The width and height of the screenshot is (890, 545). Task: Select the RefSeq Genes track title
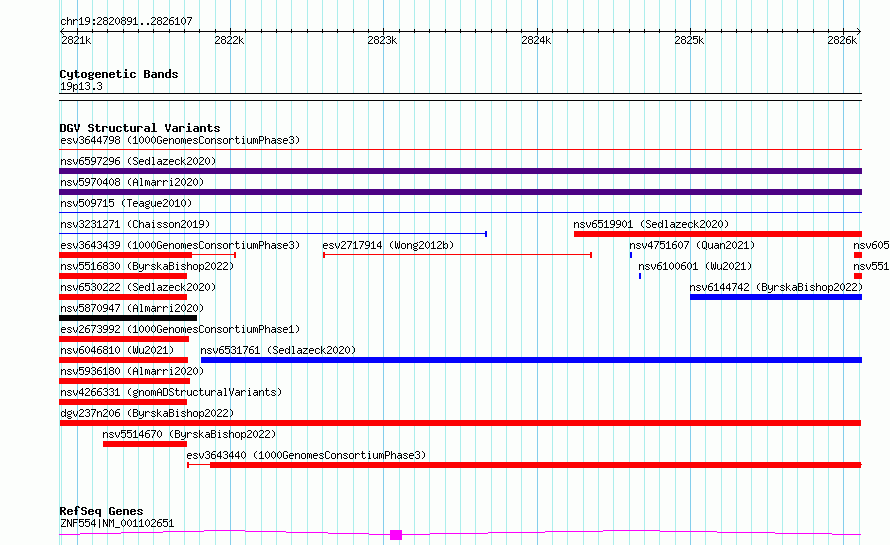click(101, 511)
